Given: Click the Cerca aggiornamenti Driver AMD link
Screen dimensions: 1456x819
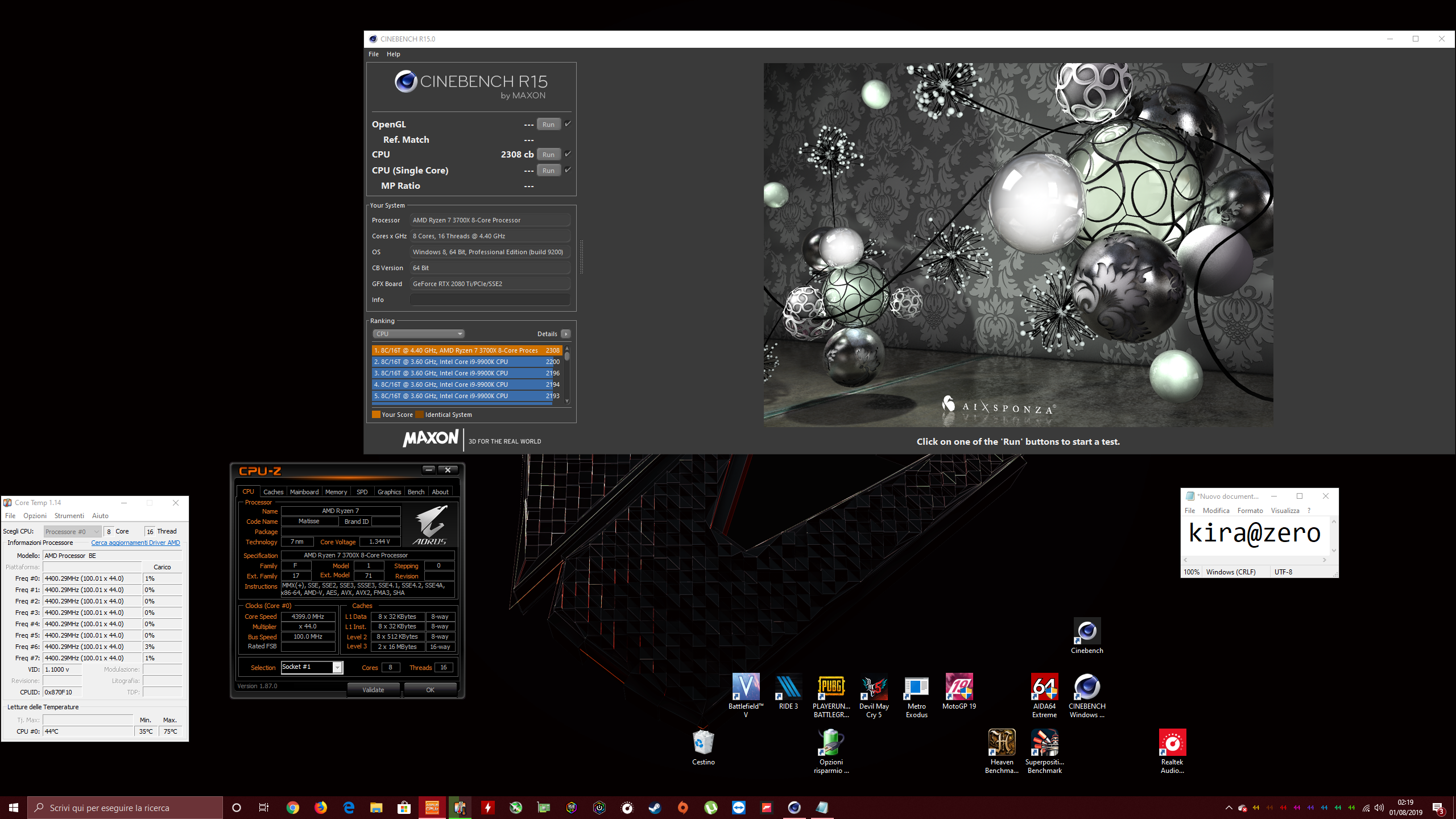Looking at the screenshot, I should click(x=135, y=543).
